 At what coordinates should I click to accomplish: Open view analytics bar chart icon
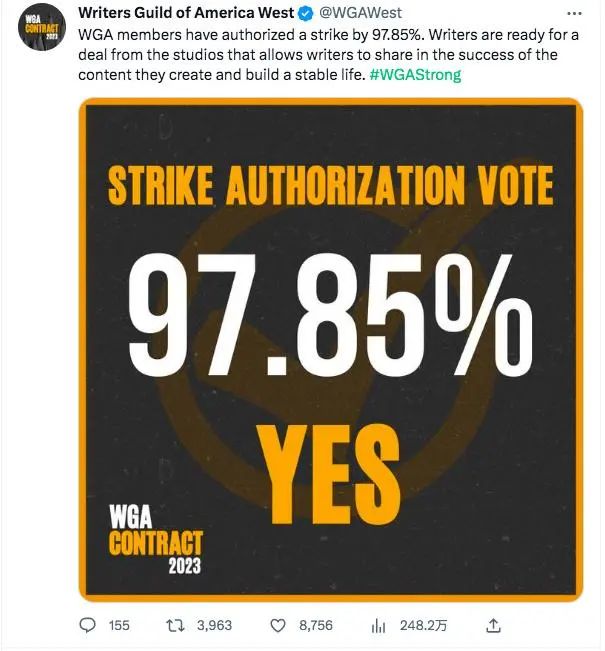[x=379, y=625]
